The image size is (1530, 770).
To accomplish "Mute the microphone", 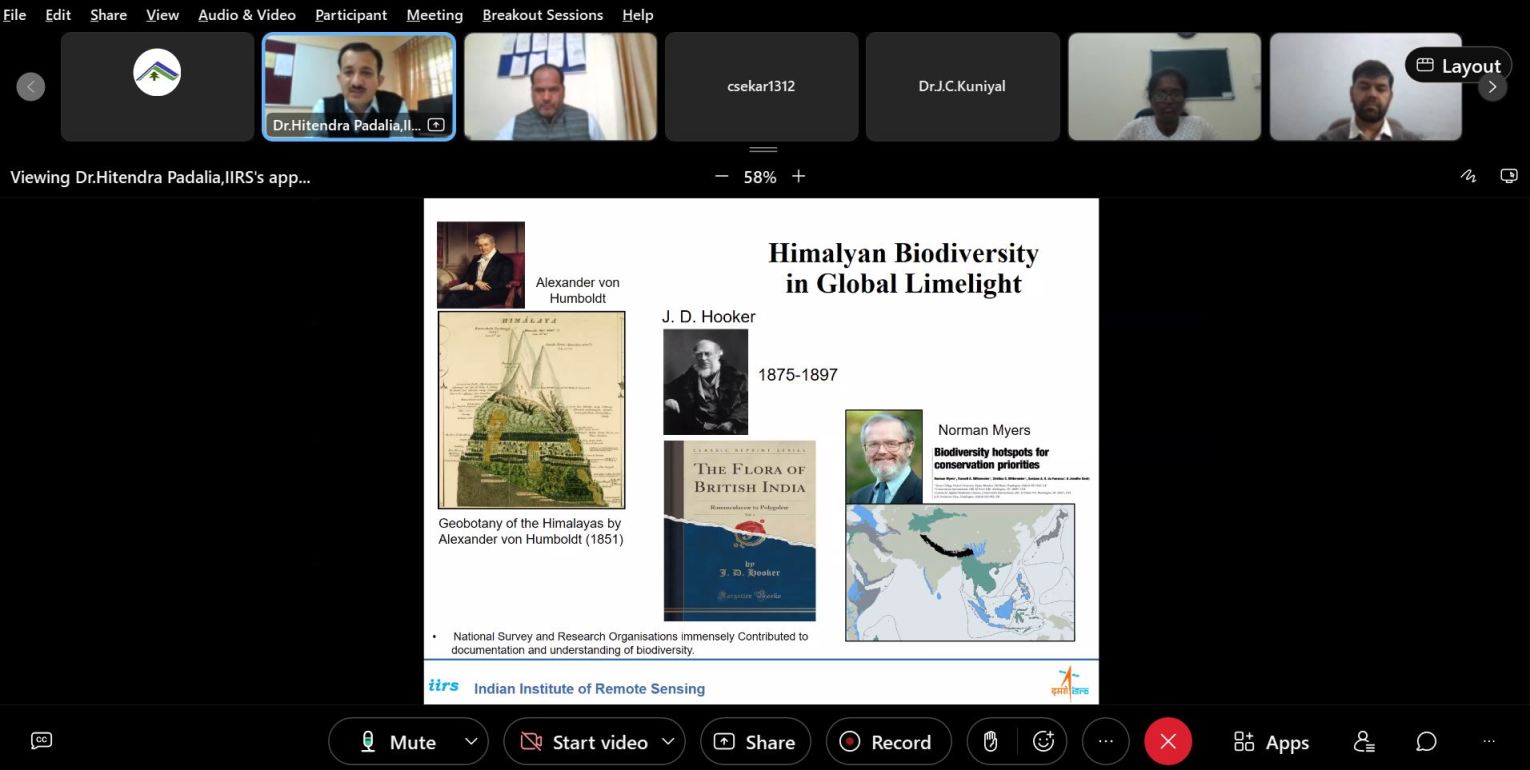I will (x=399, y=742).
